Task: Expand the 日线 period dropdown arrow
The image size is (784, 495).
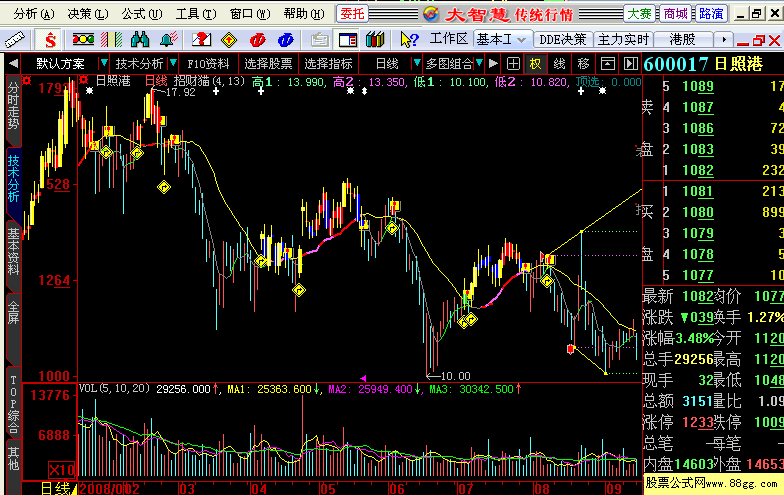Action: click(x=416, y=64)
